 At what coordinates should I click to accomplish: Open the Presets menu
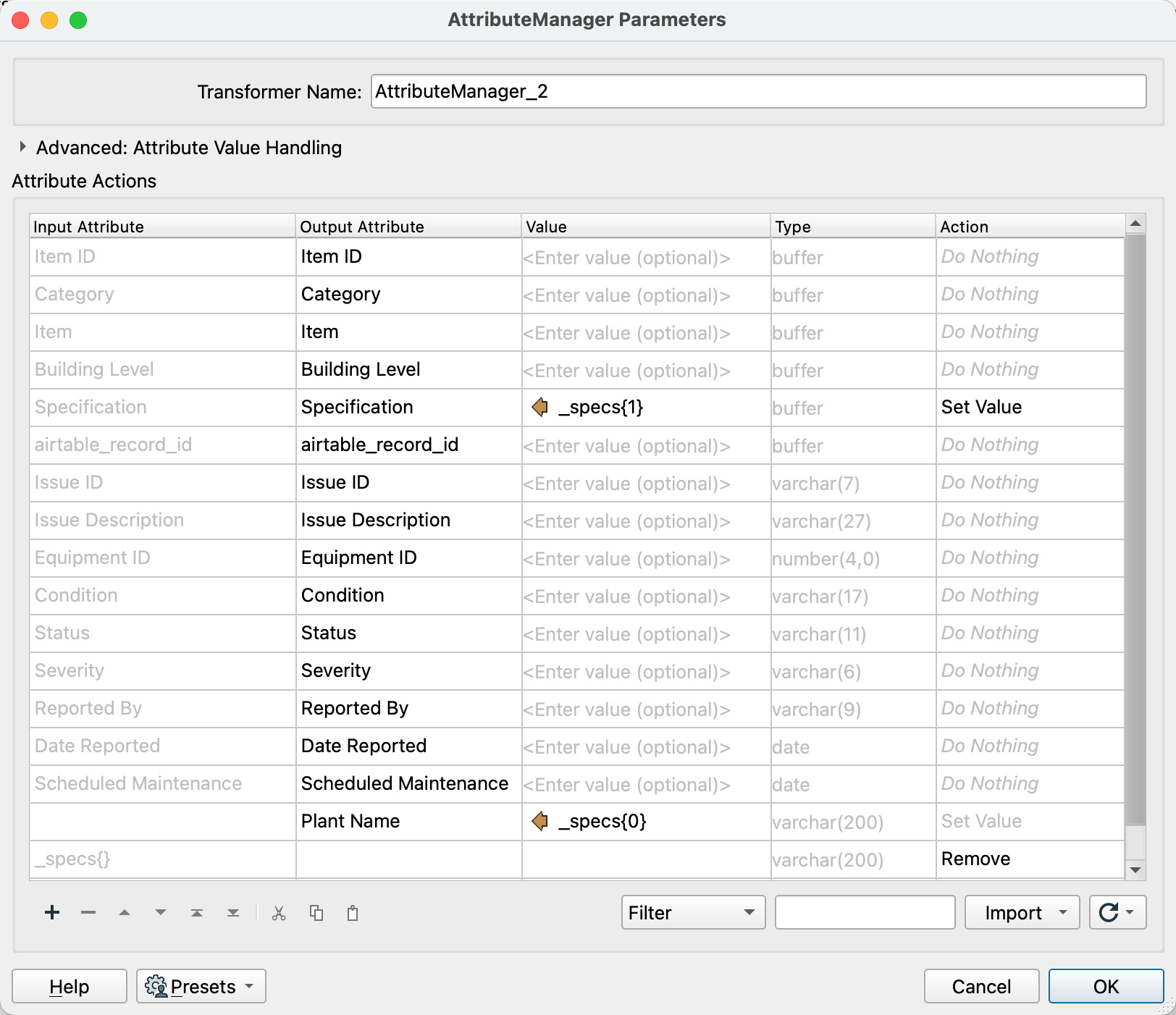click(201, 986)
